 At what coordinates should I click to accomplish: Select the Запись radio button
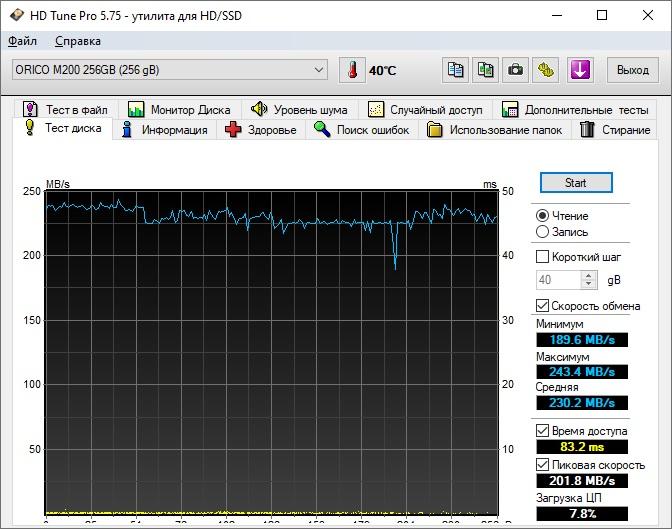[x=543, y=231]
